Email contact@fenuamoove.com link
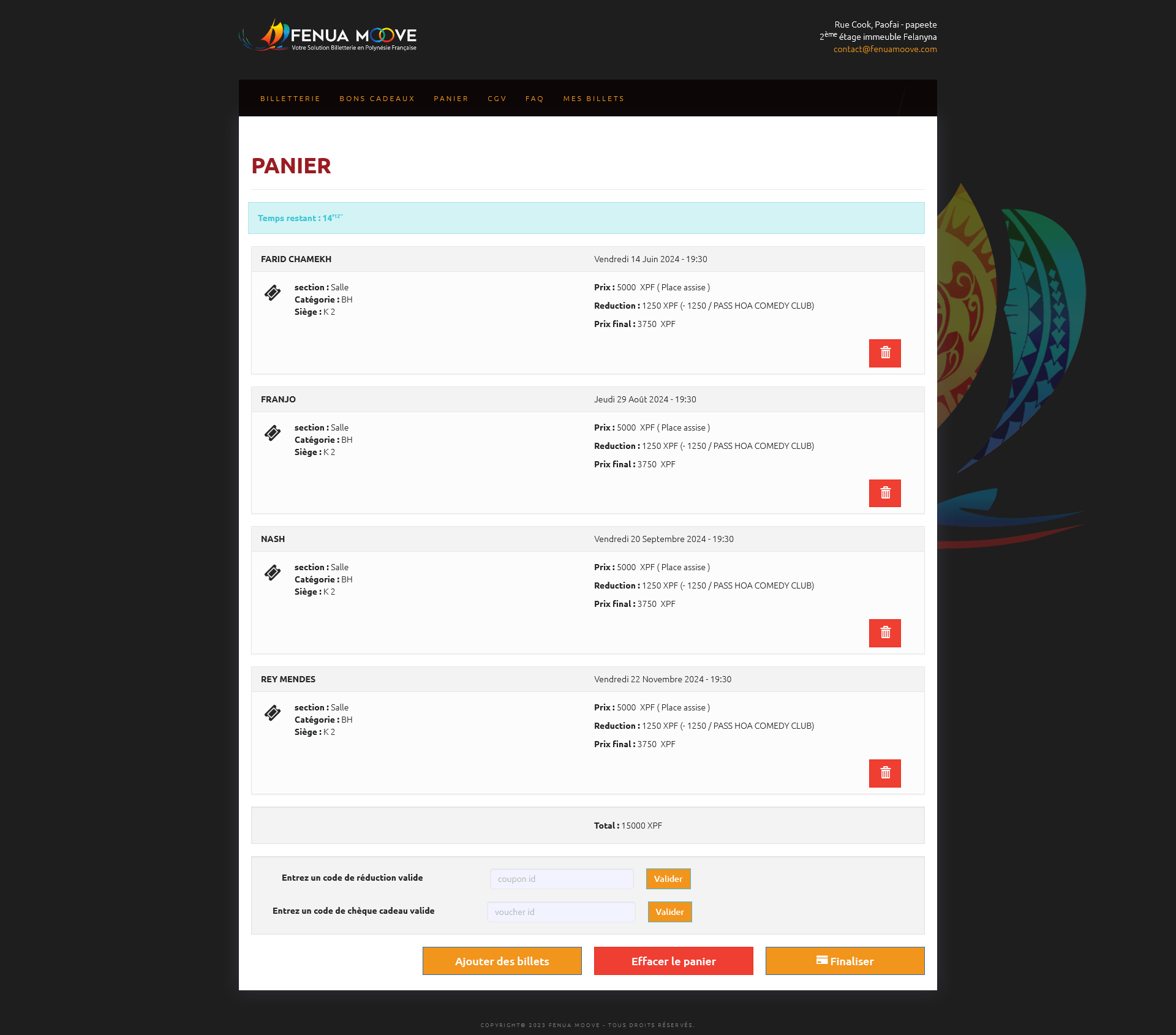 point(884,49)
